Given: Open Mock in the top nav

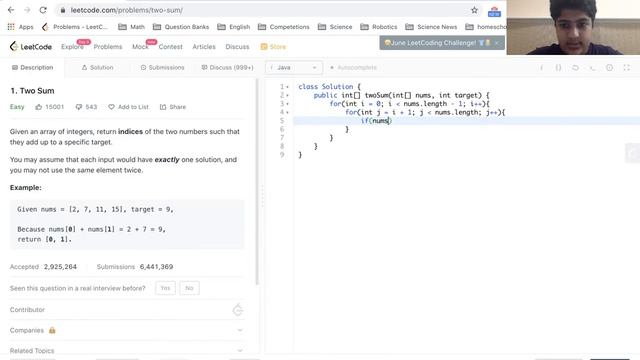Looking at the screenshot, I should coord(140,47).
